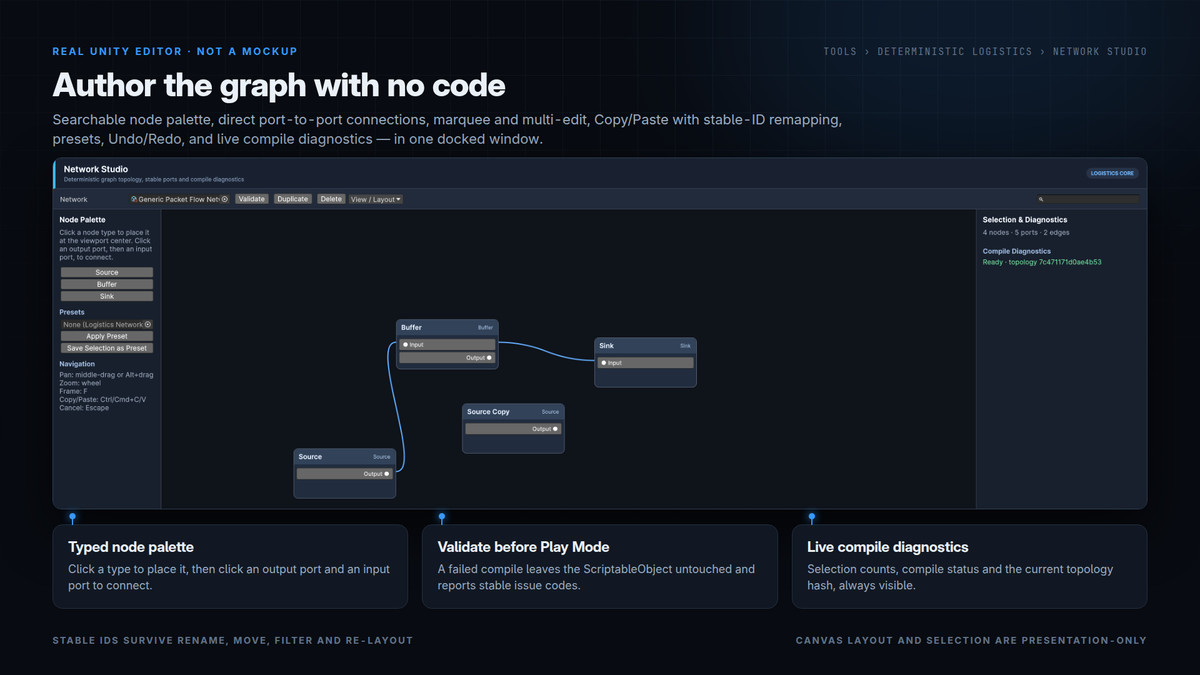This screenshot has height=675, width=1200.
Task: Select the Buffer node by its title bar
Action: coord(447,328)
